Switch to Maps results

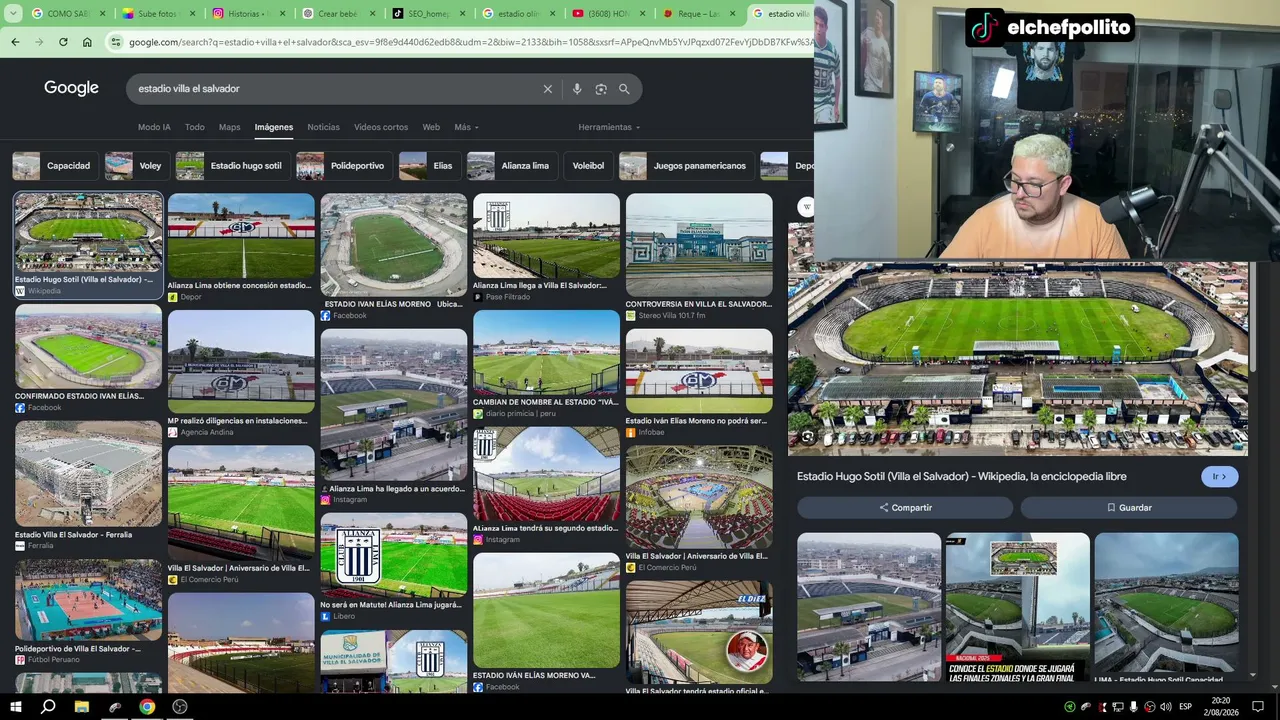click(x=230, y=127)
